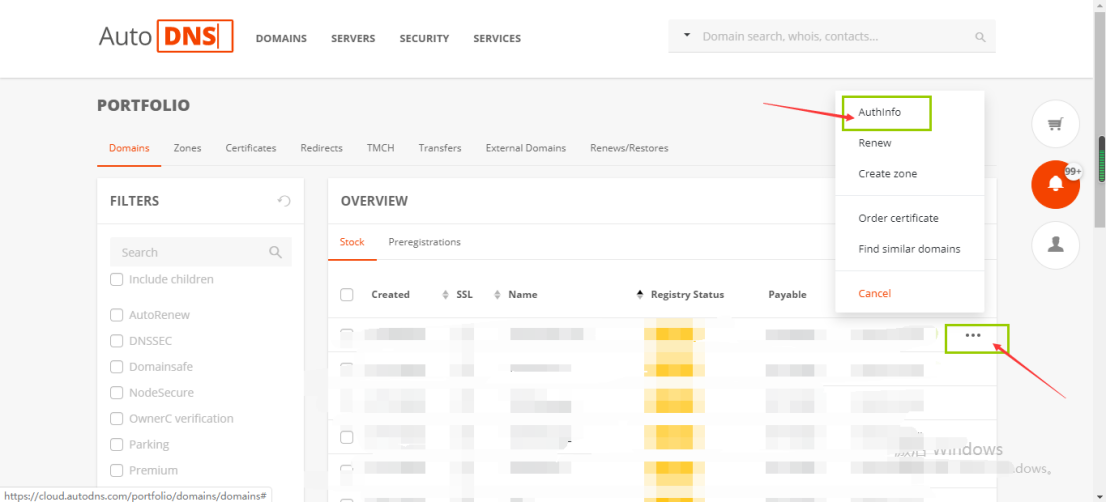
Task: Open the shopping cart icon
Action: pos(1055,125)
